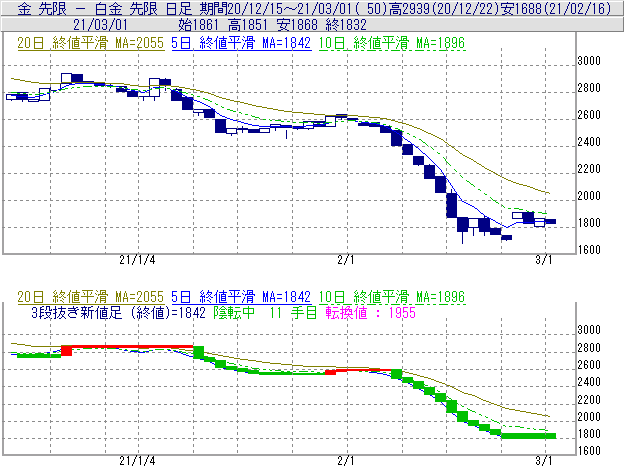Click the upper 20日 終値平滑 MA=2055 legend

[91, 43]
